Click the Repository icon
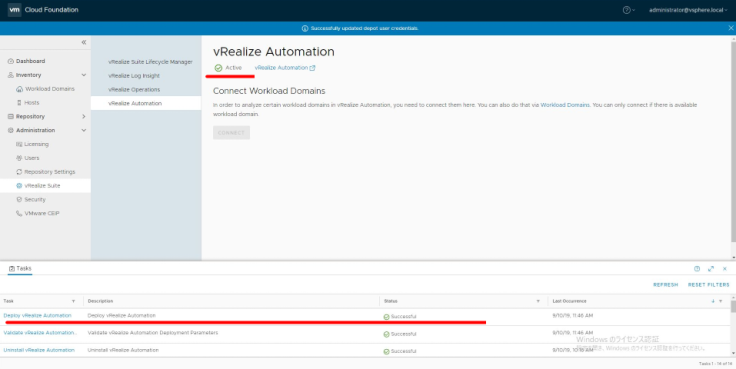 (x=11, y=116)
